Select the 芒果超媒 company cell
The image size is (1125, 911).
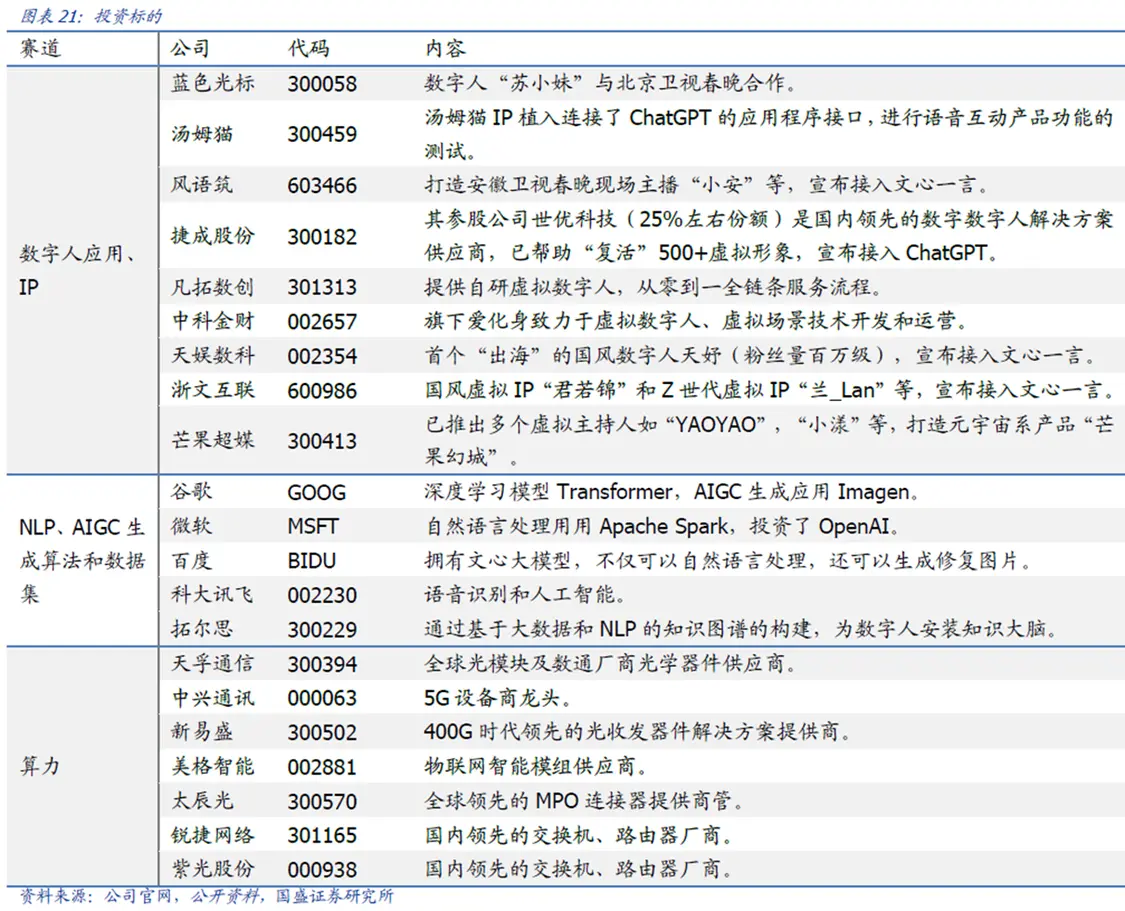click(212, 440)
